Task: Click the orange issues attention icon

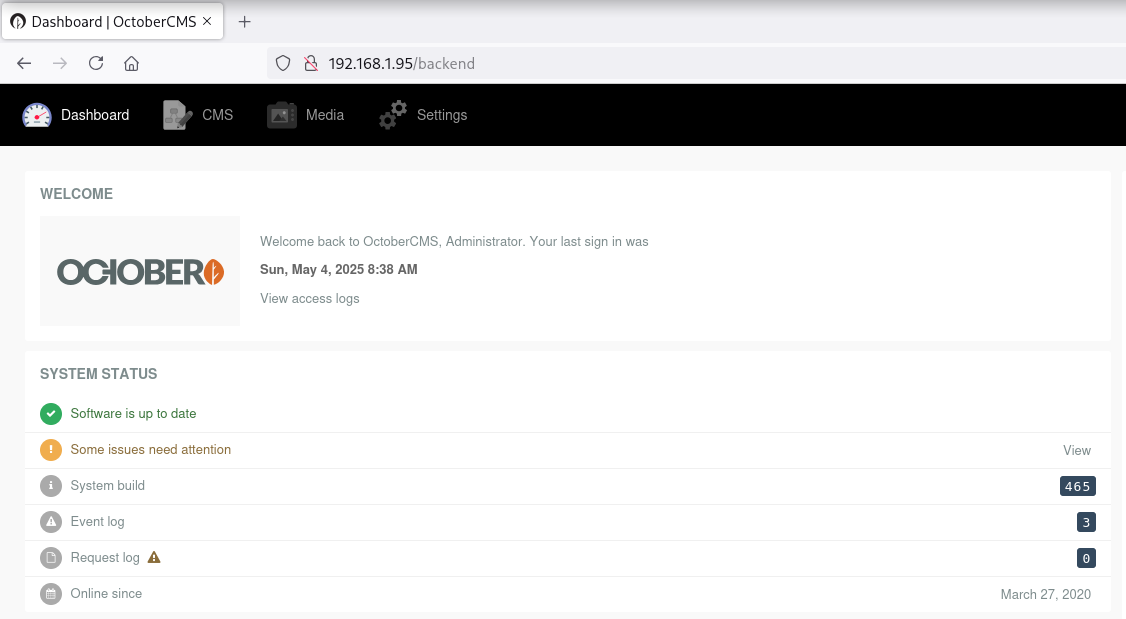Action: (51, 450)
